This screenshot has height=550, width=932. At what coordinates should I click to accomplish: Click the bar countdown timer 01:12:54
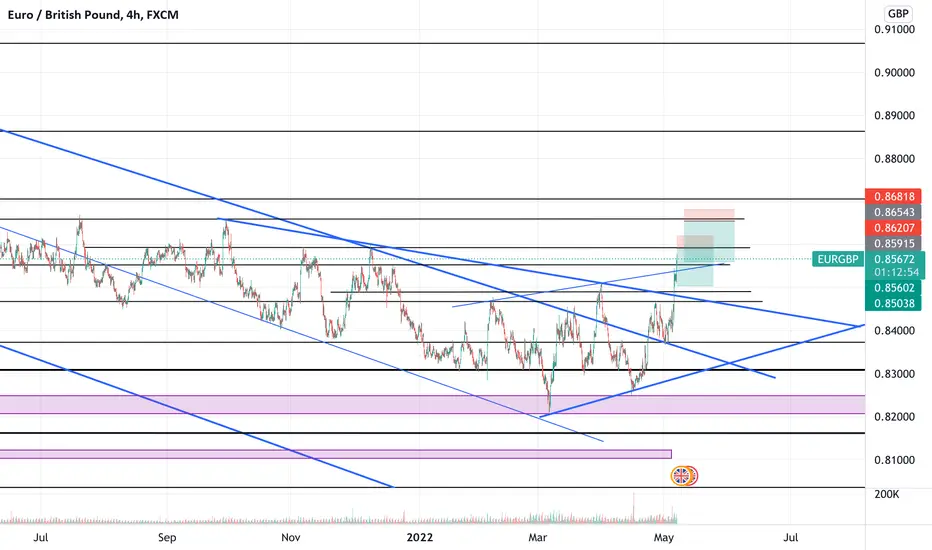point(896,272)
